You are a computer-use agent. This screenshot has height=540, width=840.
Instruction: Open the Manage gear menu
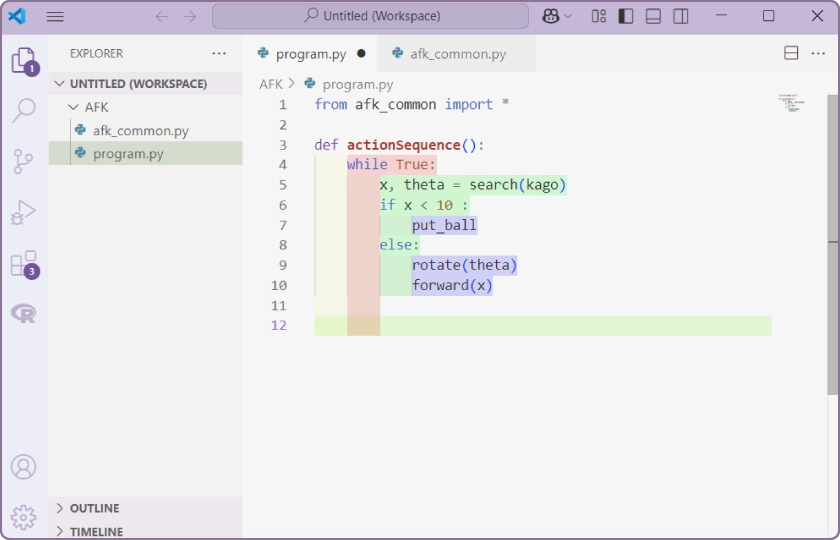click(24, 516)
